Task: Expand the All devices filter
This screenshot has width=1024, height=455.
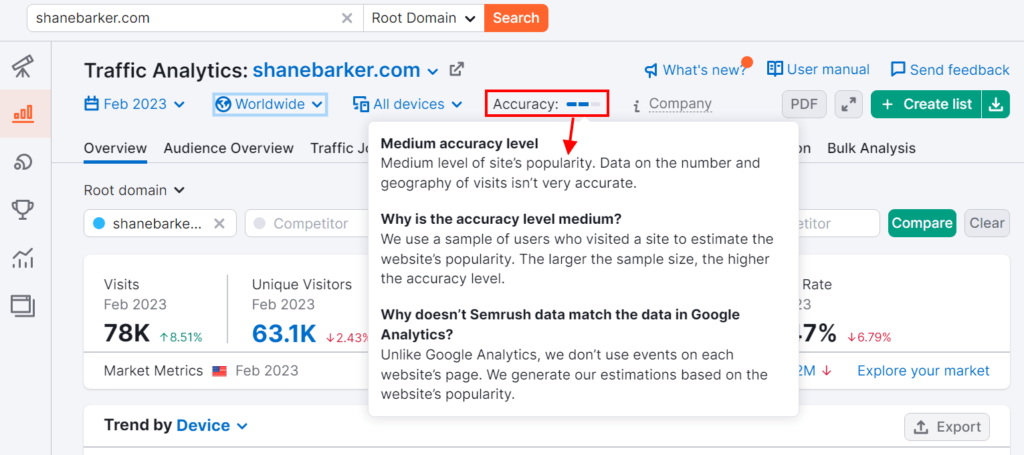Action: click(407, 104)
